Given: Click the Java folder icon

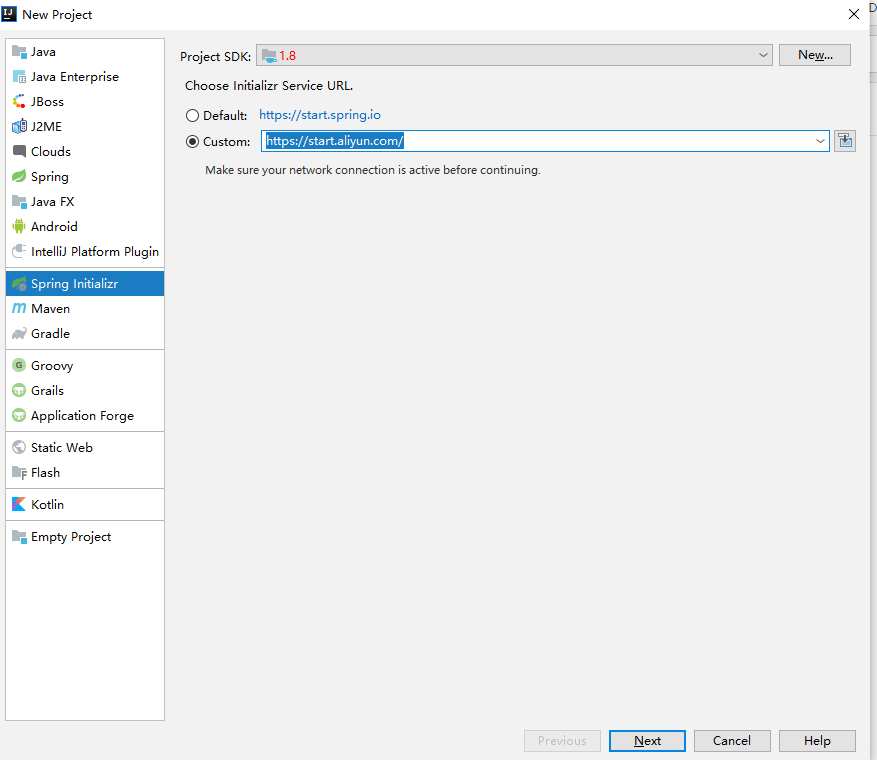Looking at the screenshot, I should pyautogui.click(x=19, y=52).
